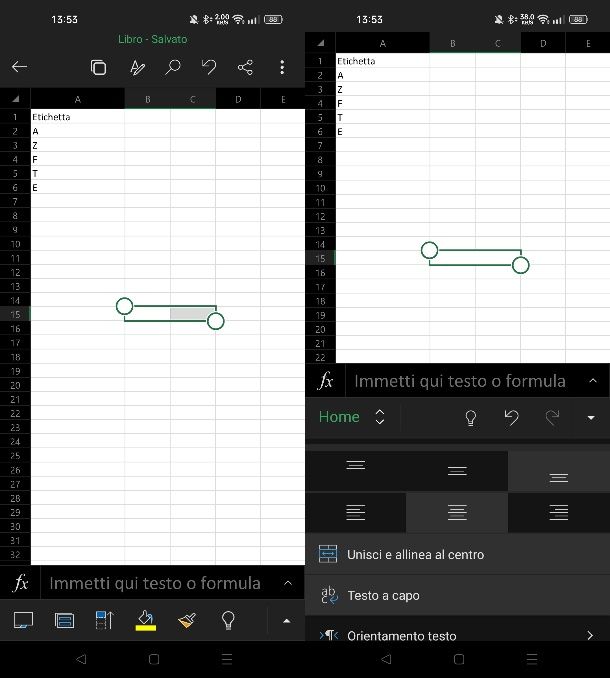
Task: Toggle top vertical alignment
Action: click(356, 471)
